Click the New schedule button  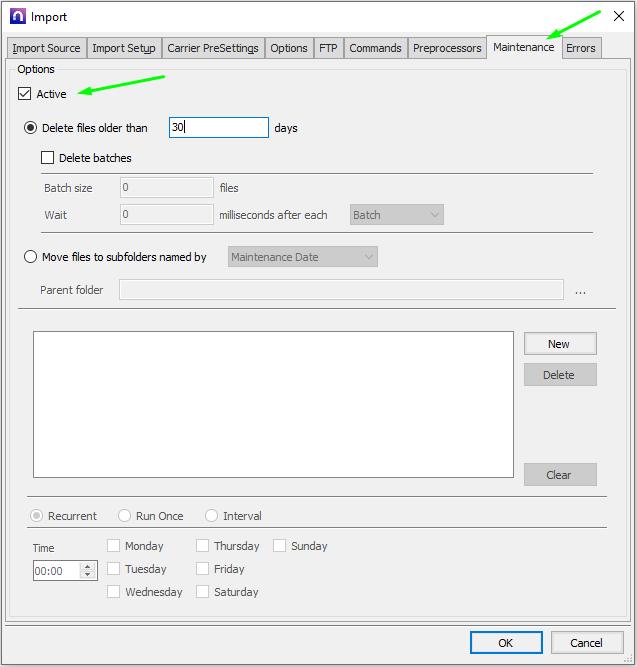click(x=559, y=344)
